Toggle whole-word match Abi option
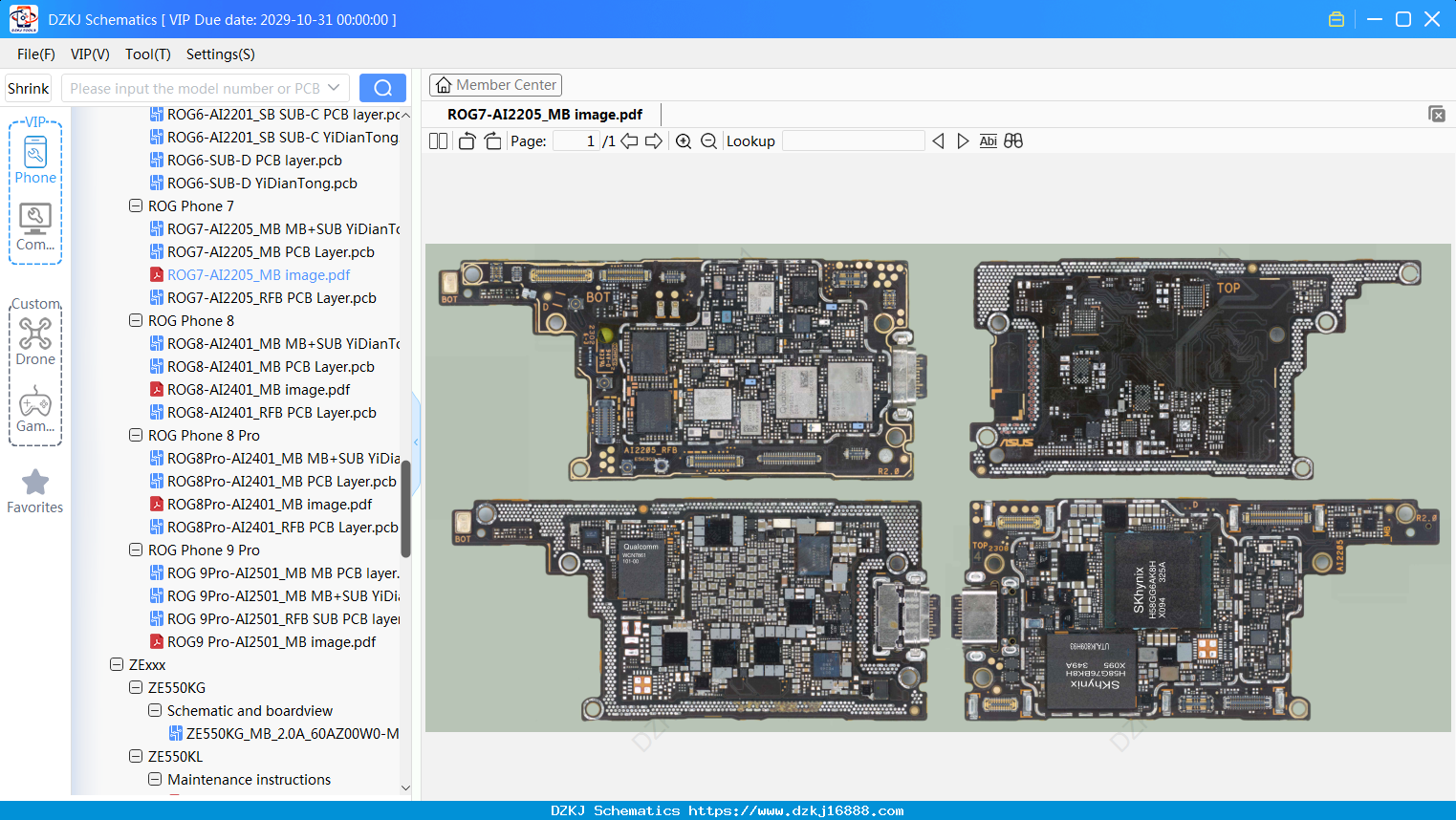Image resolution: width=1456 pixels, height=820 pixels. coord(989,141)
